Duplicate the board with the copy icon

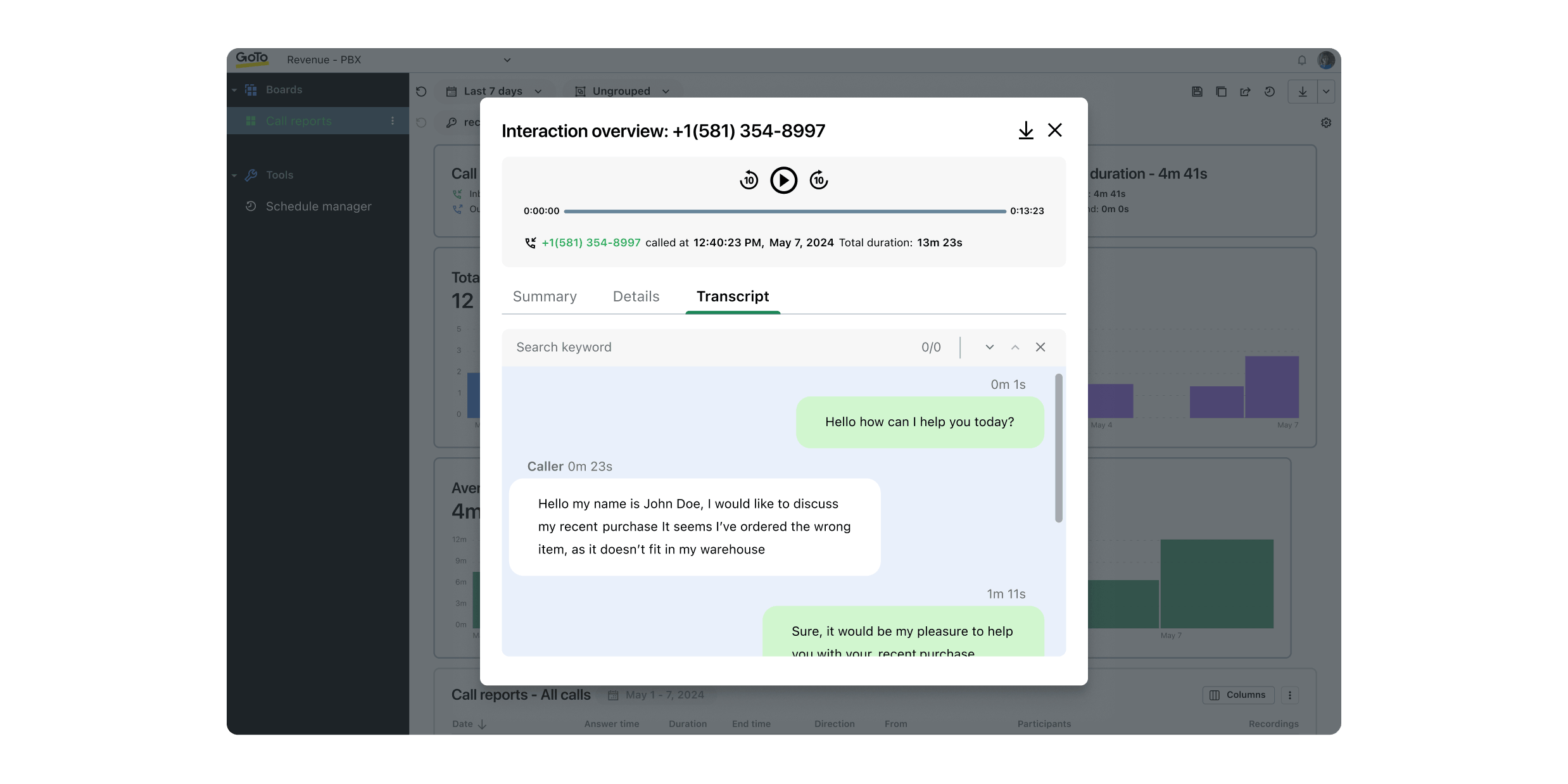pos(1221,92)
